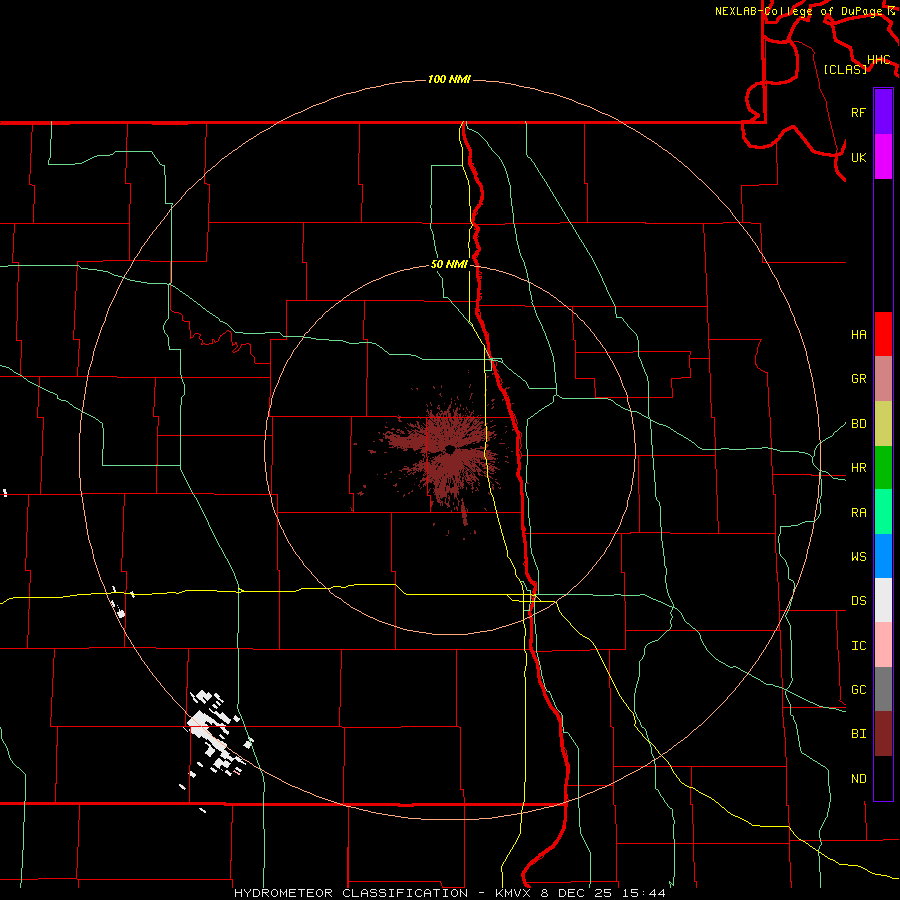
Task: Click the BI legend label
Action: [858, 734]
